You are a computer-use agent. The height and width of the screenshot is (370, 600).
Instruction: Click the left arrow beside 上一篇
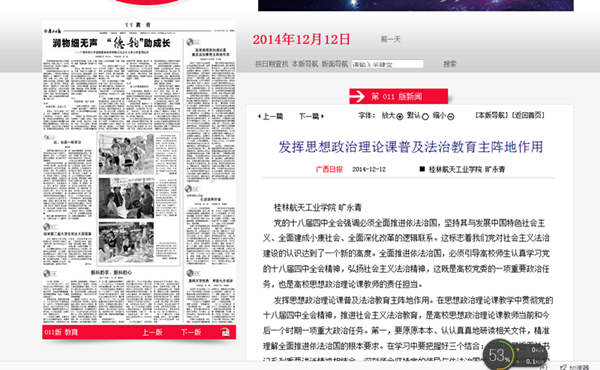click(259, 116)
